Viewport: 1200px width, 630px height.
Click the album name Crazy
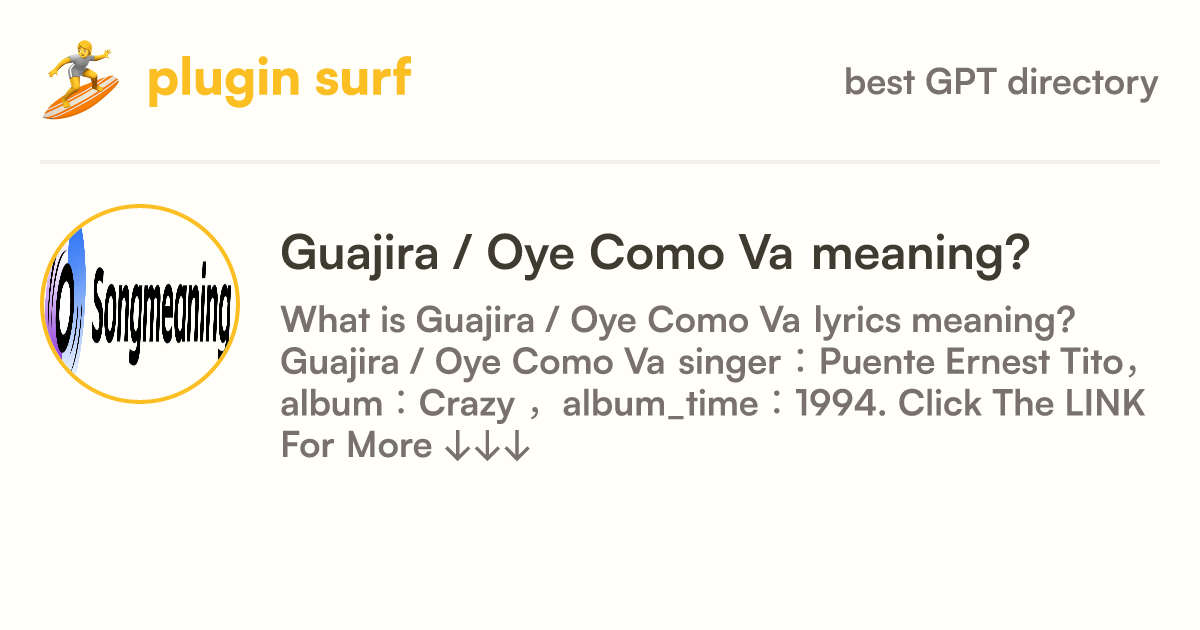(x=467, y=404)
